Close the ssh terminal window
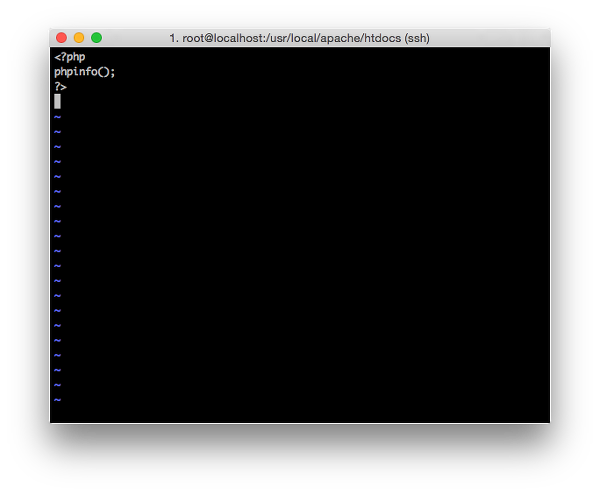The height and width of the screenshot is (494, 600). click(x=61, y=38)
